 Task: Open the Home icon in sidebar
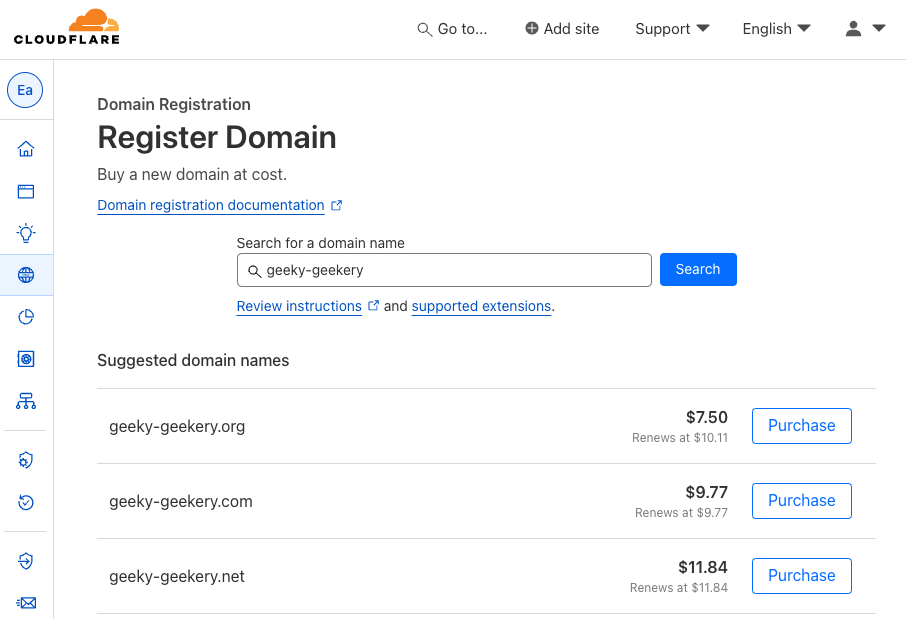pyautogui.click(x=26, y=150)
